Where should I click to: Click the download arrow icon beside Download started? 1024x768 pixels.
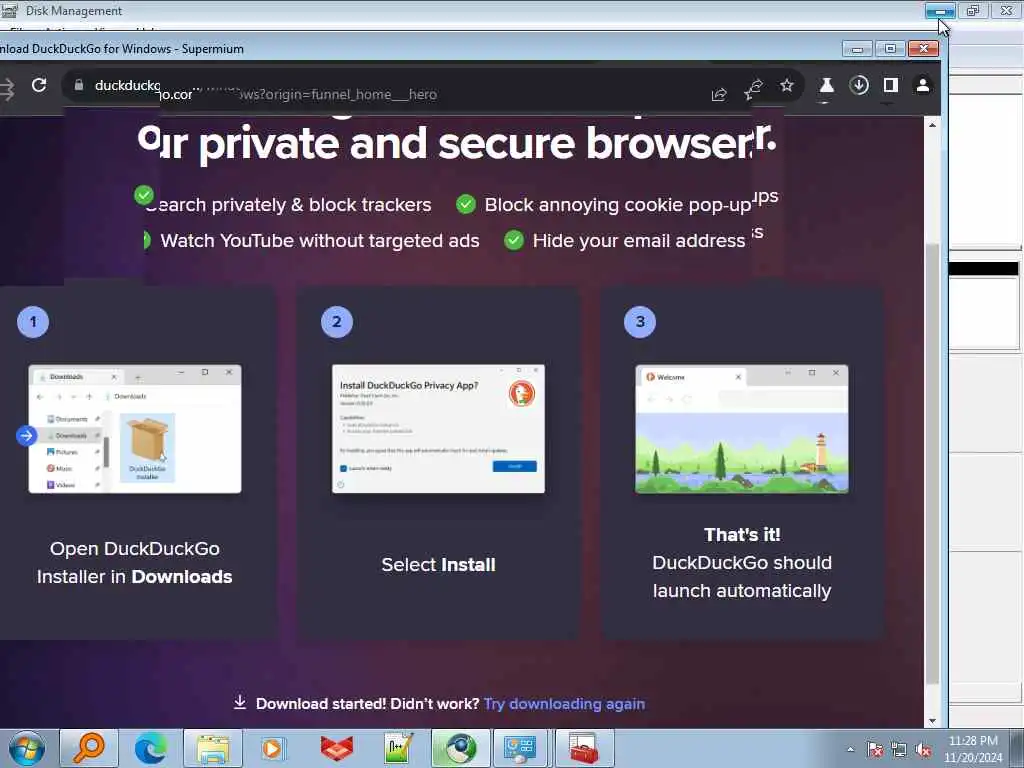coord(240,703)
